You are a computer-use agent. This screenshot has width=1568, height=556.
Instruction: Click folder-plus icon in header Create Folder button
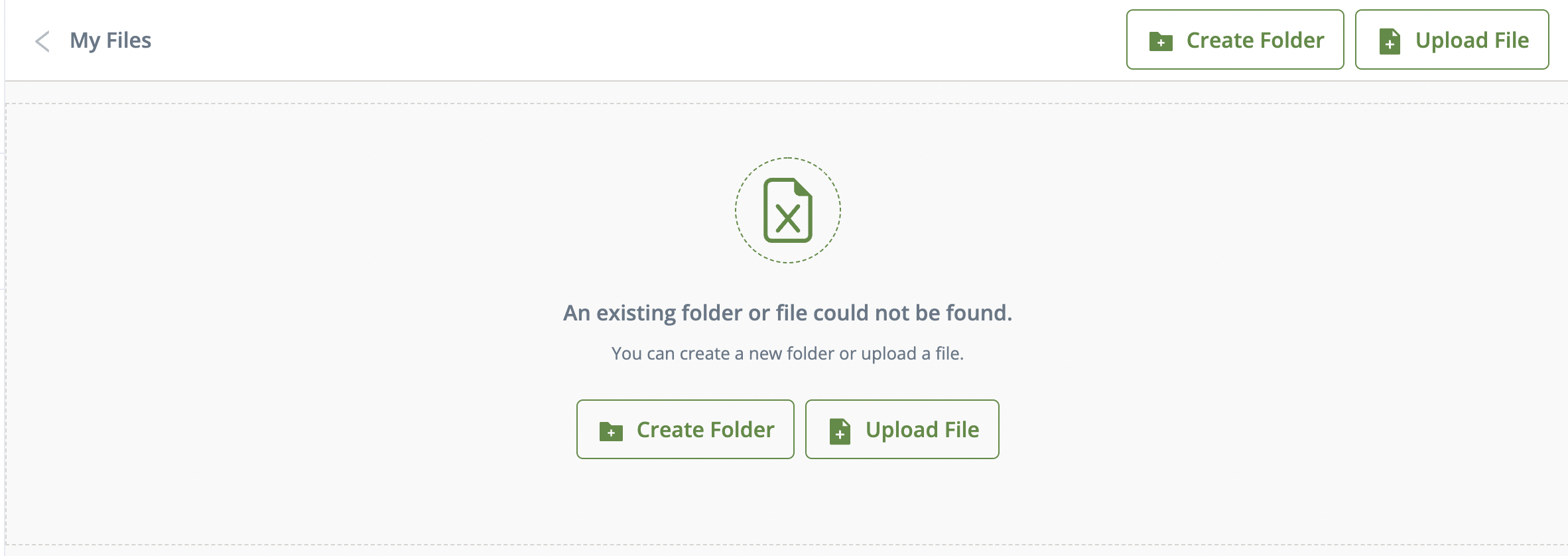pyautogui.click(x=1161, y=41)
